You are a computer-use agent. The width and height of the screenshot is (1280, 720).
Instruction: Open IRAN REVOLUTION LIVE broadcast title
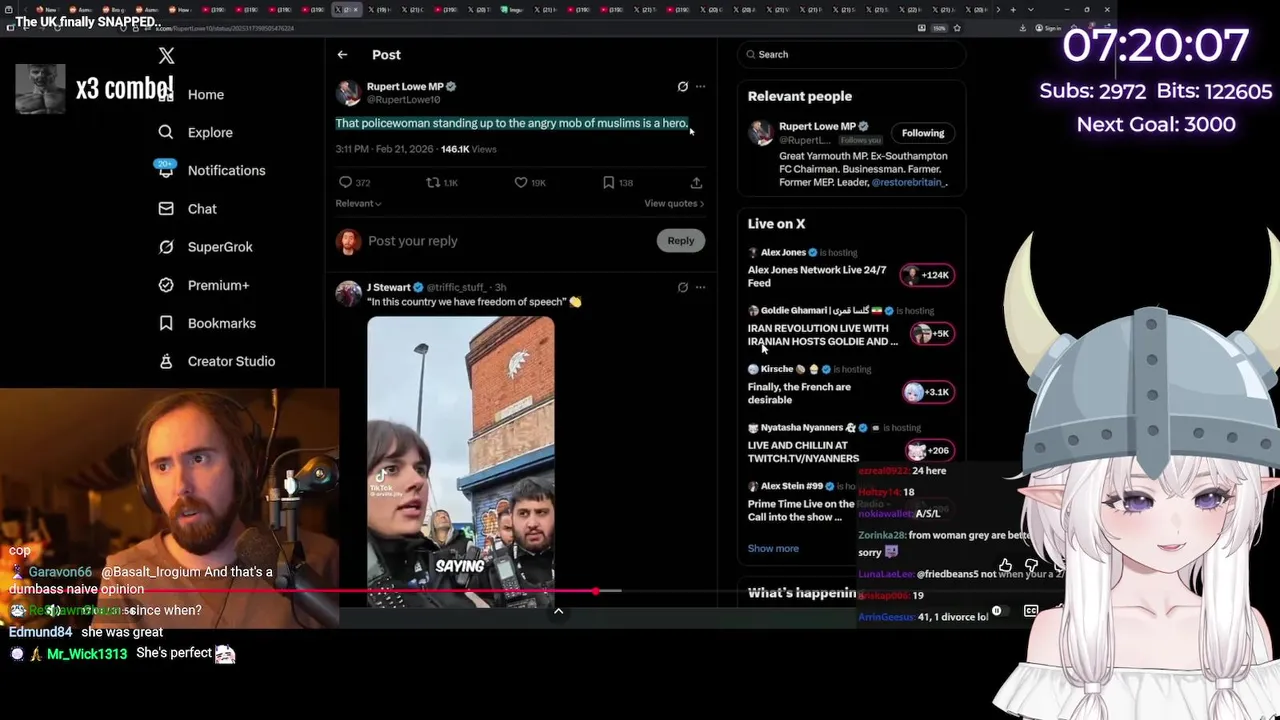click(x=823, y=335)
